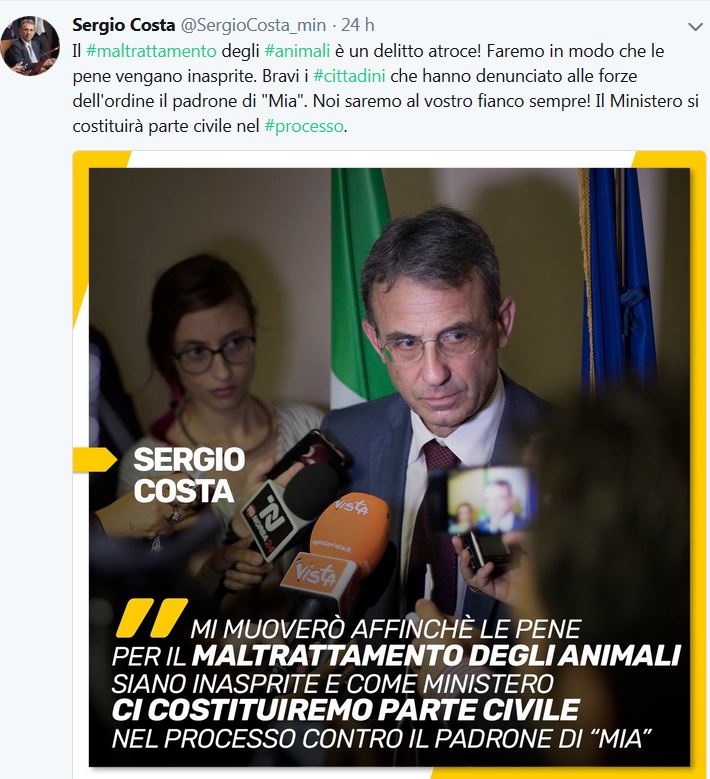Open the attached tweet image
The width and height of the screenshot is (710, 779).
[x=389, y=465]
